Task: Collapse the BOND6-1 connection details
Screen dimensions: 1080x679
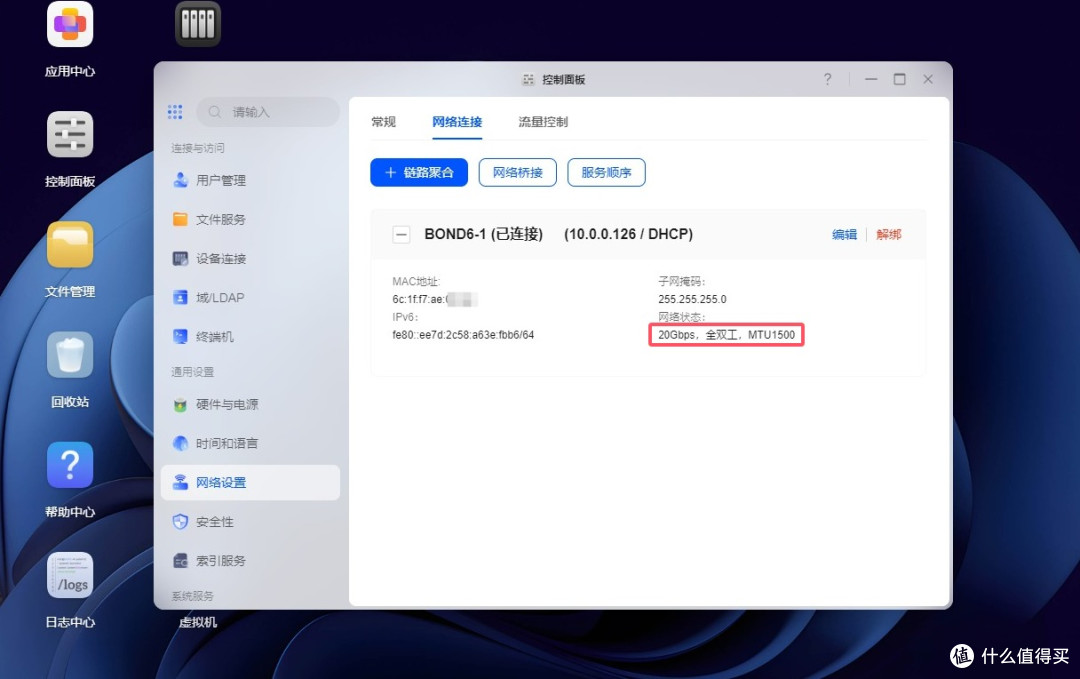Action: [x=401, y=235]
